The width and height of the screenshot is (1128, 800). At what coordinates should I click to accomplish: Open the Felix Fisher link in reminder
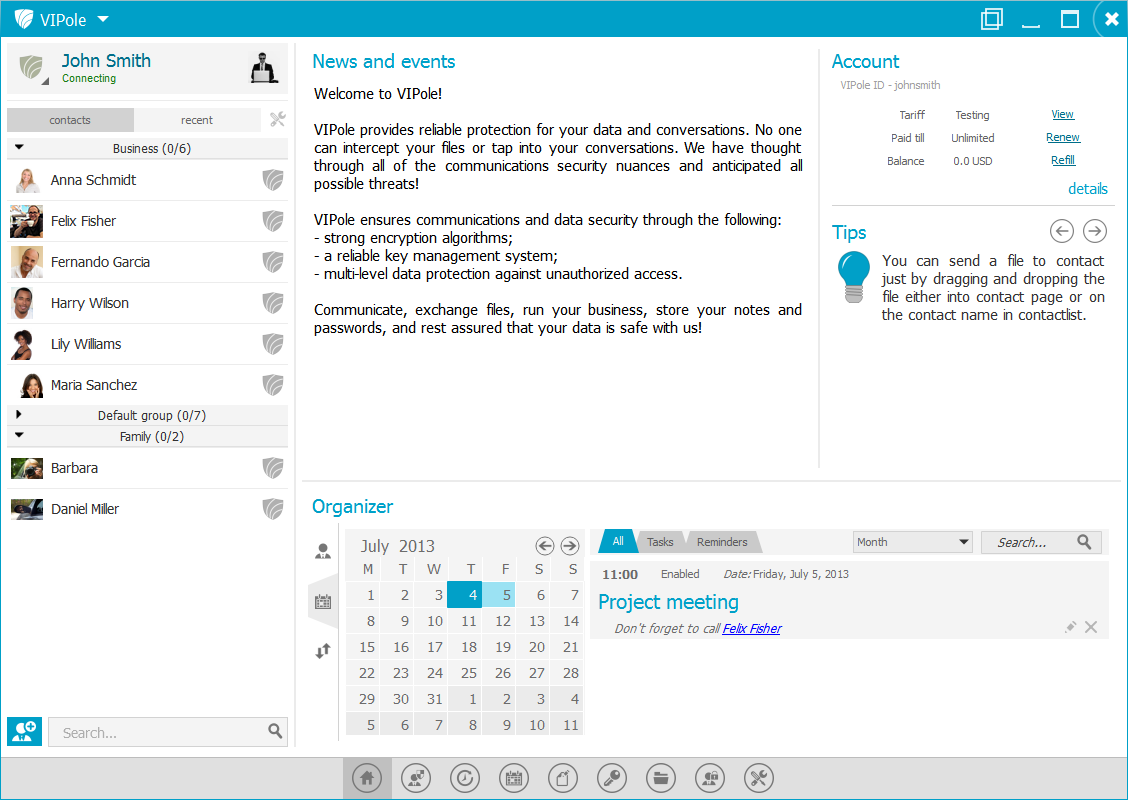(751, 629)
